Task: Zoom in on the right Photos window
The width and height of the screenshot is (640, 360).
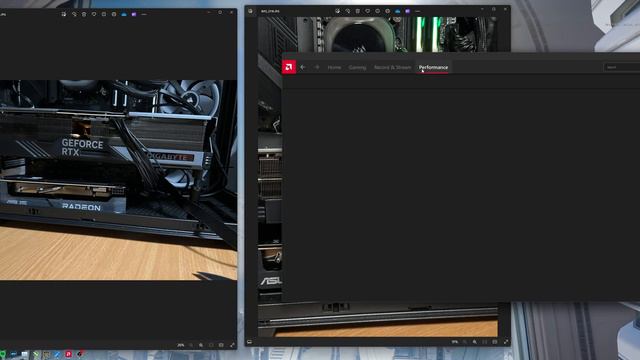Action: pos(474,342)
